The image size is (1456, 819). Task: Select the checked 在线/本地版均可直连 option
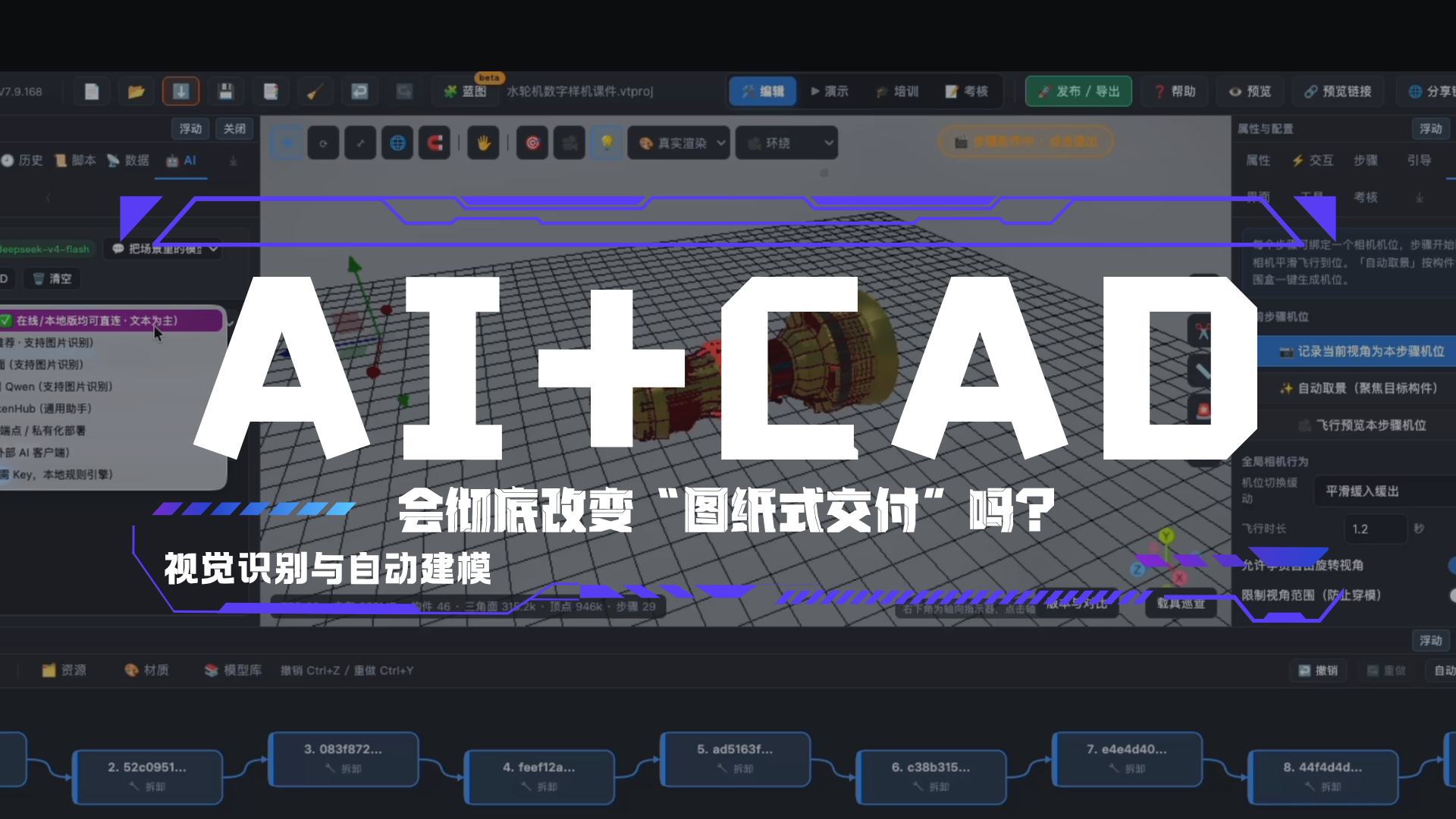click(111, 321)
